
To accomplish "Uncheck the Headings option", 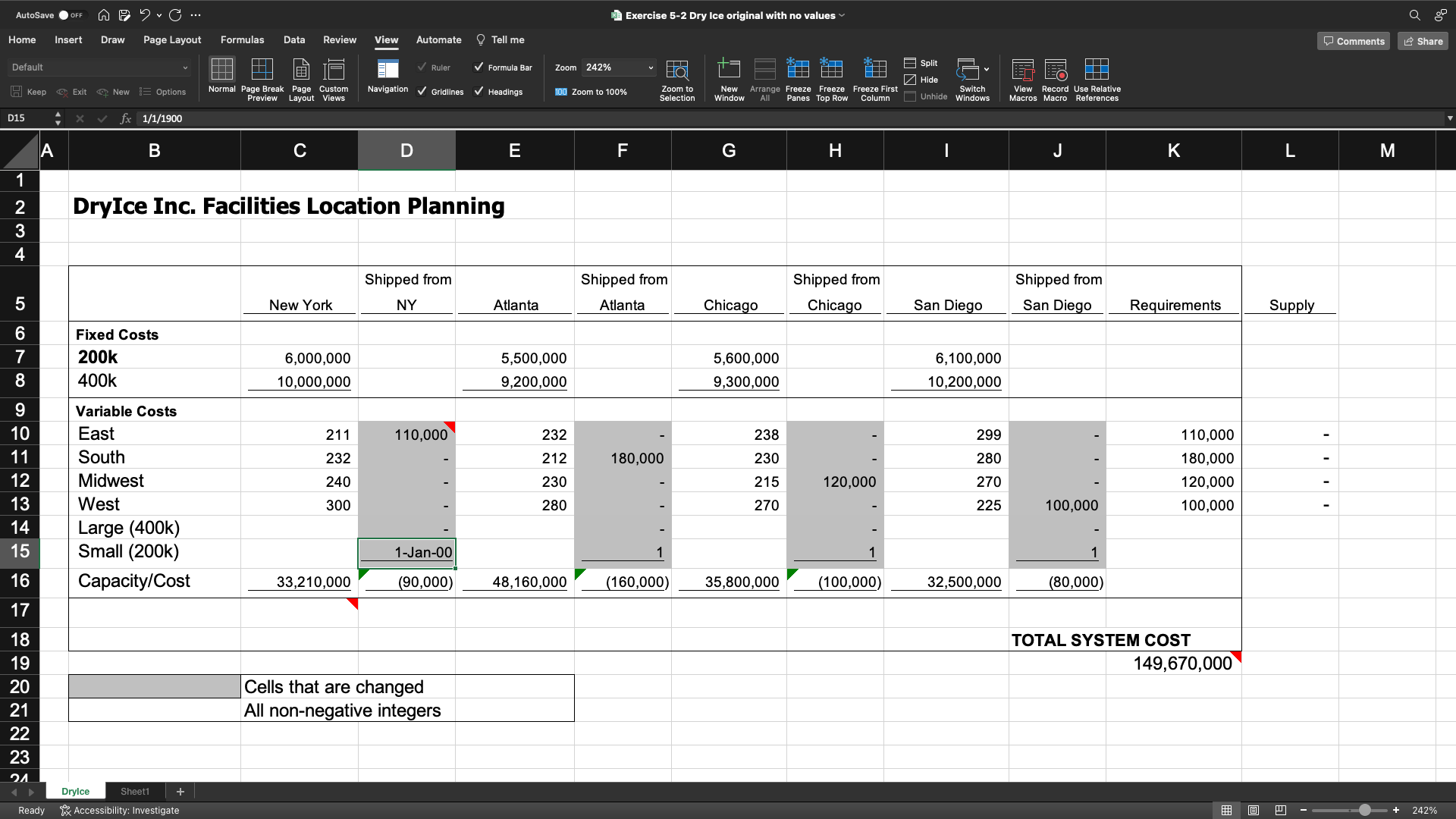I will (479, 91).
